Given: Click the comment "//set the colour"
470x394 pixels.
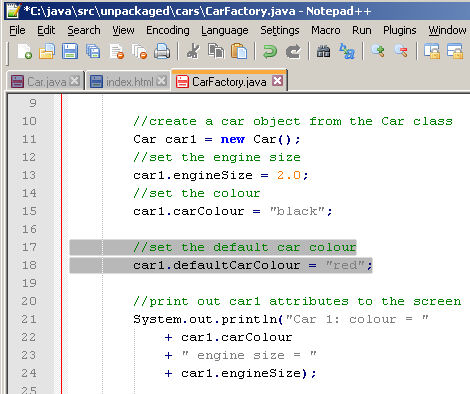Looking at the screenshot, I should (x=197, y=193).
